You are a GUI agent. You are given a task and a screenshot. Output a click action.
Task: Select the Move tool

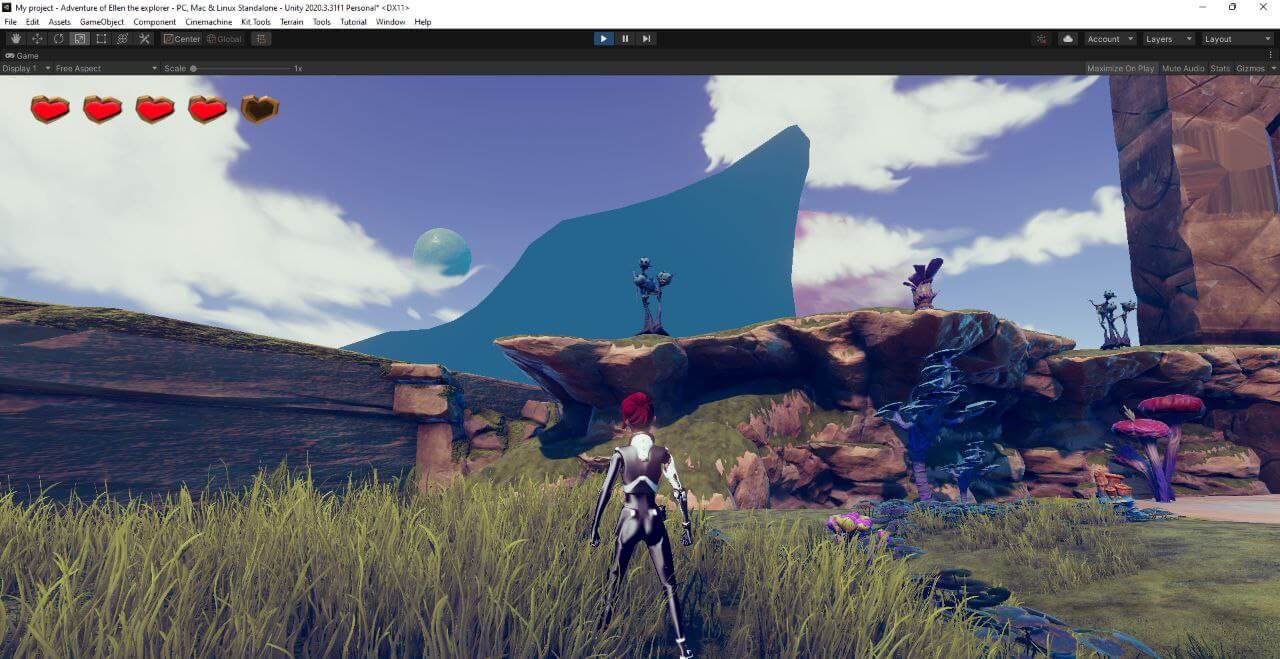[x=37, y=39]
